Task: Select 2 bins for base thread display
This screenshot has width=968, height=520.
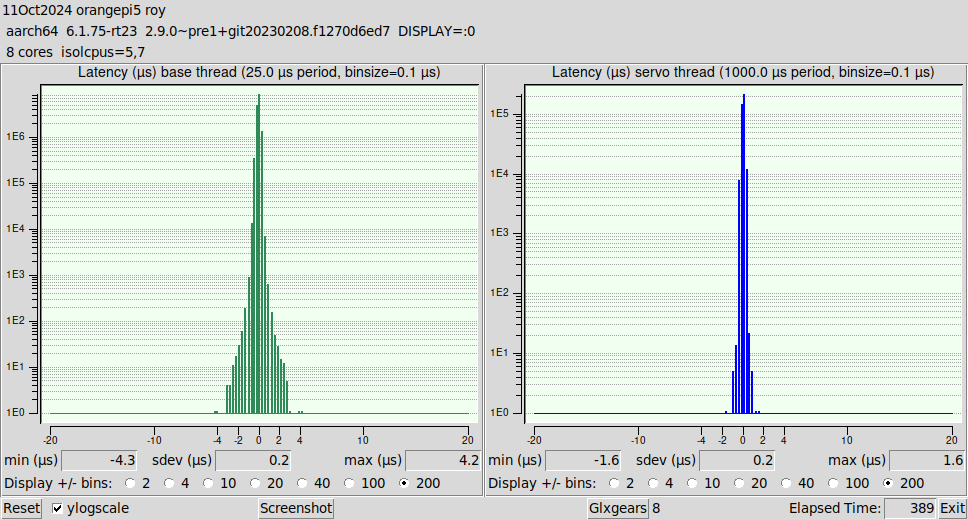Action: point(130,483)
